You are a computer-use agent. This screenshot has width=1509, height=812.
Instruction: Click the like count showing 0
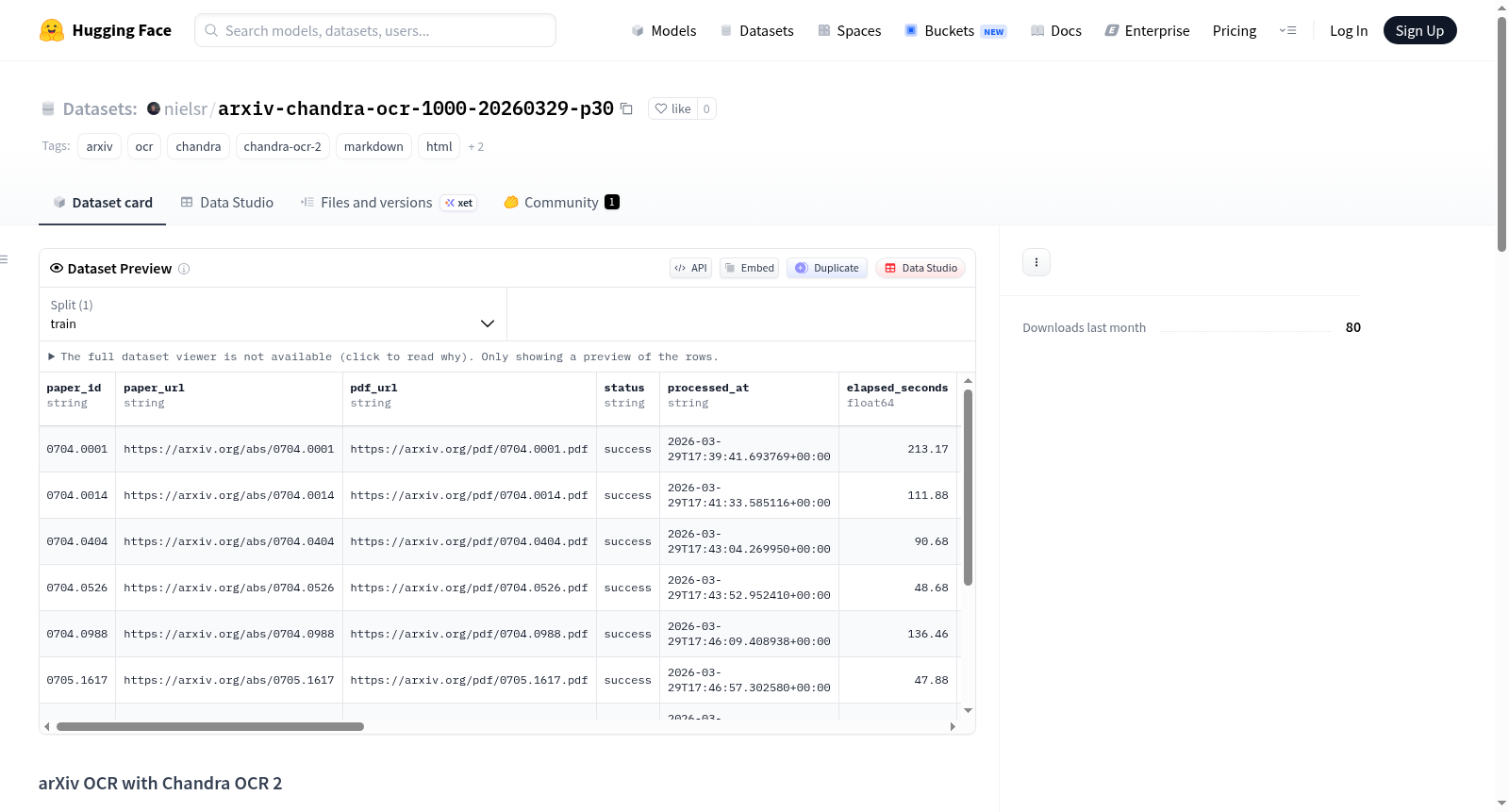pyautogui.click(x=706, y=108)
